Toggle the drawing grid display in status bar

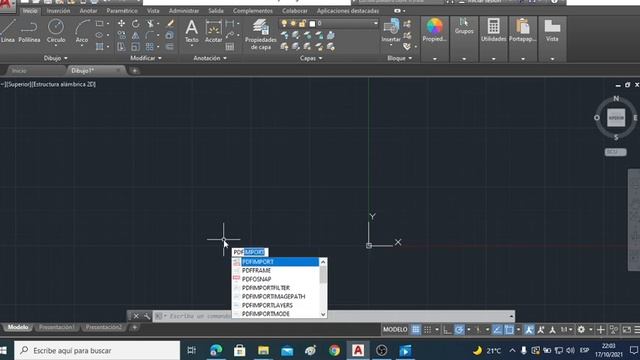416,329
